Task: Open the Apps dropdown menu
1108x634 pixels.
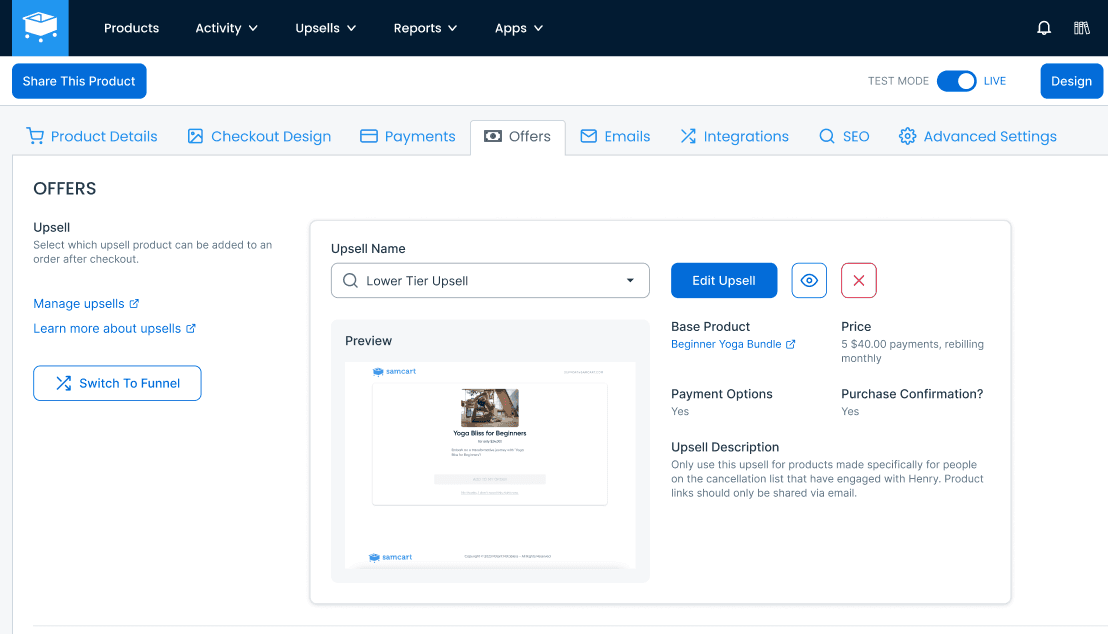Action: [x=519, y=28]
